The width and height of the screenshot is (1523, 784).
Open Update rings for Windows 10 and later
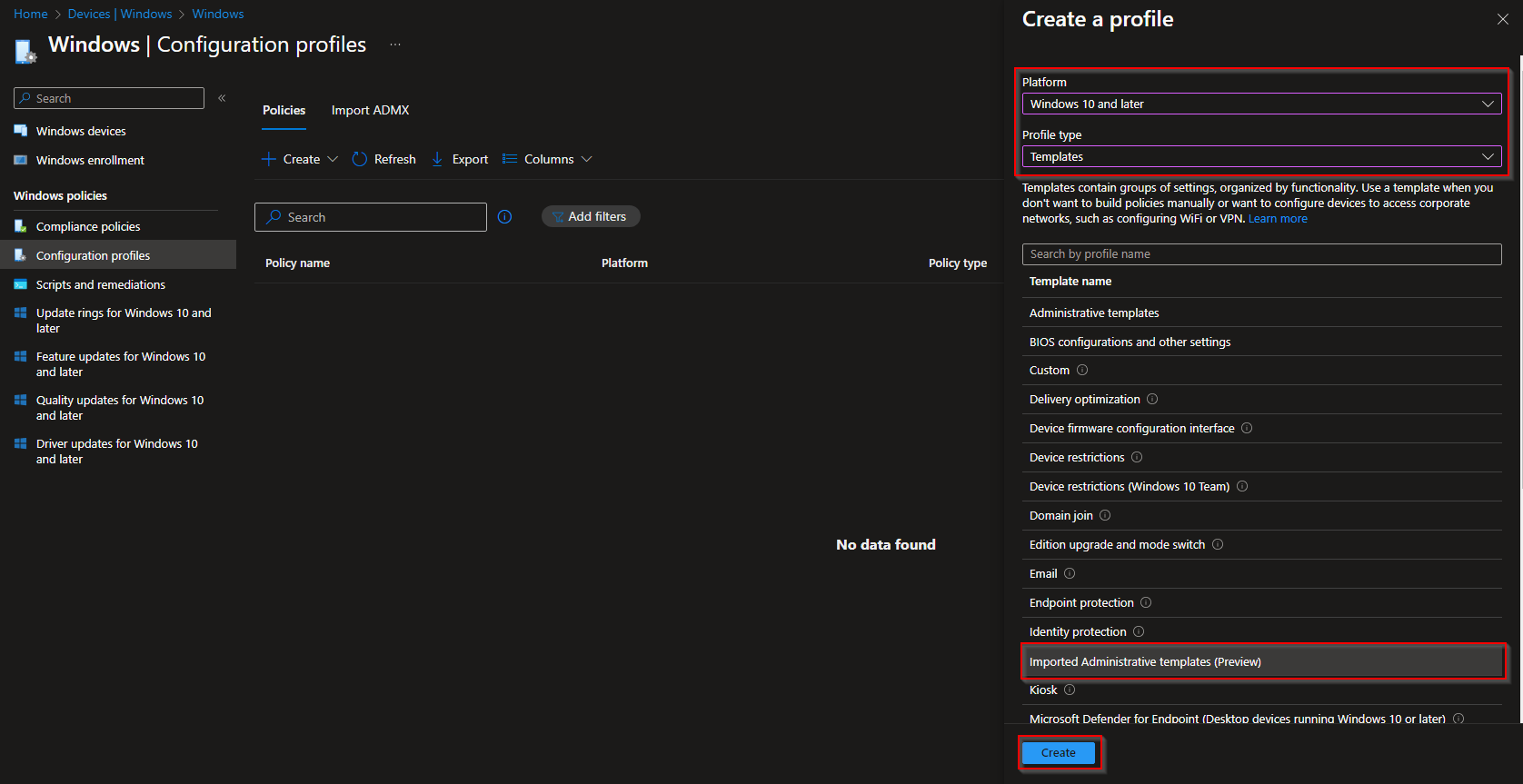coord(124,320)
